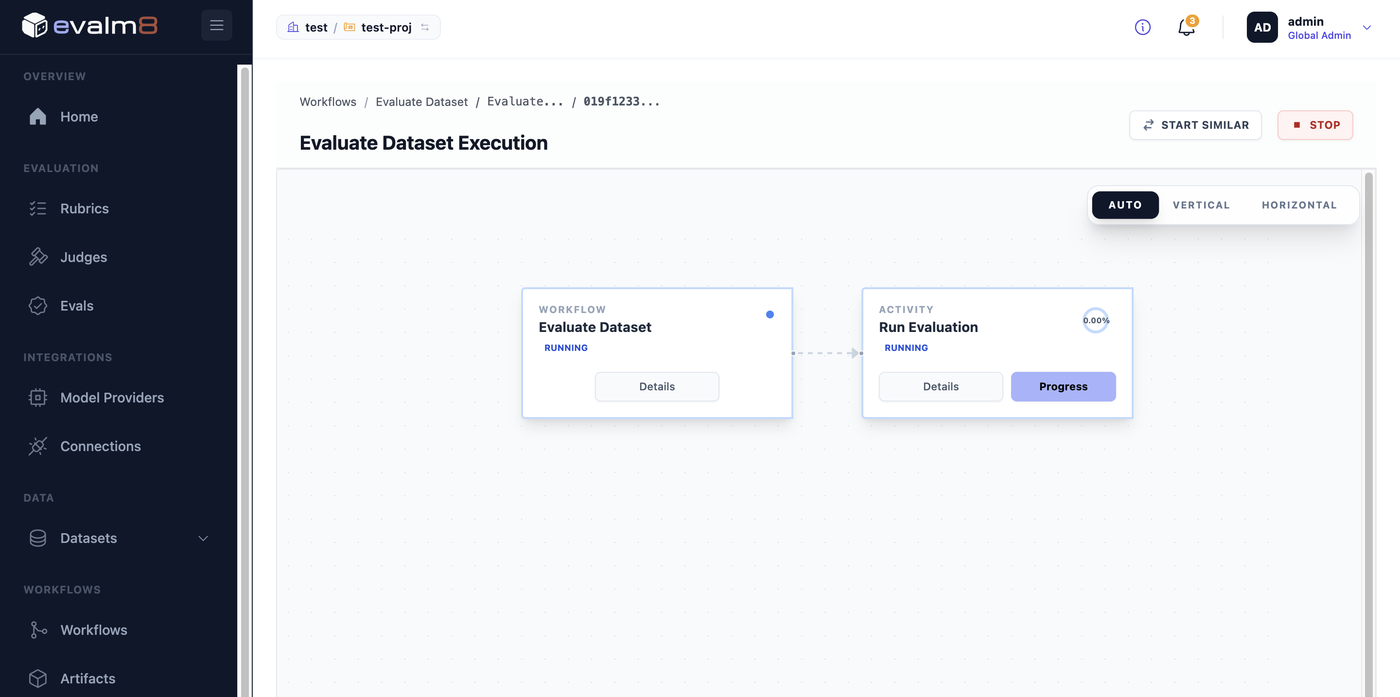This screenshot has width=1400, height=697.
Task: Click the sidebar vertical scrollbar
Action: (244, 380)
